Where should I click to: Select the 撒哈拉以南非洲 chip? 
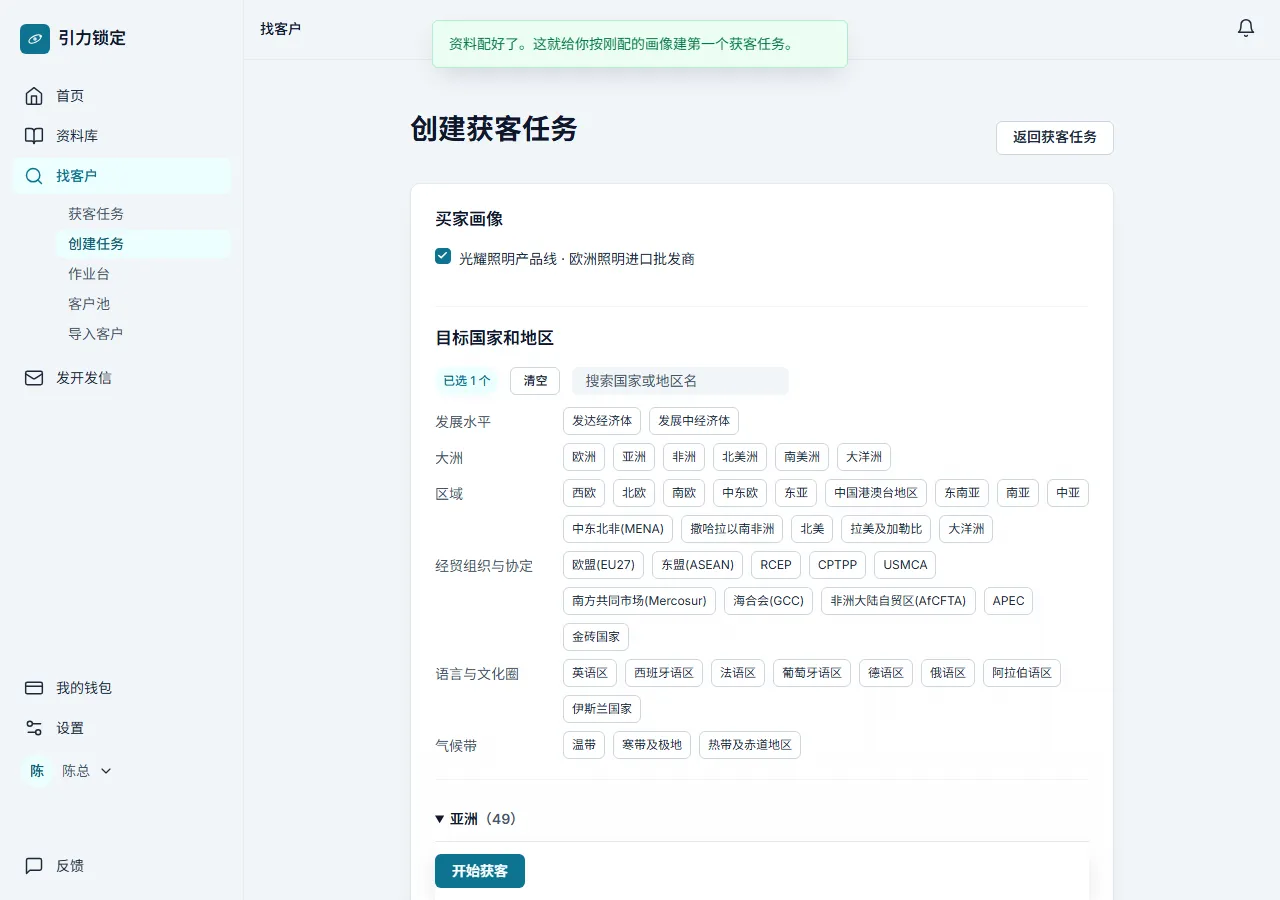click(x=732, y=529)
